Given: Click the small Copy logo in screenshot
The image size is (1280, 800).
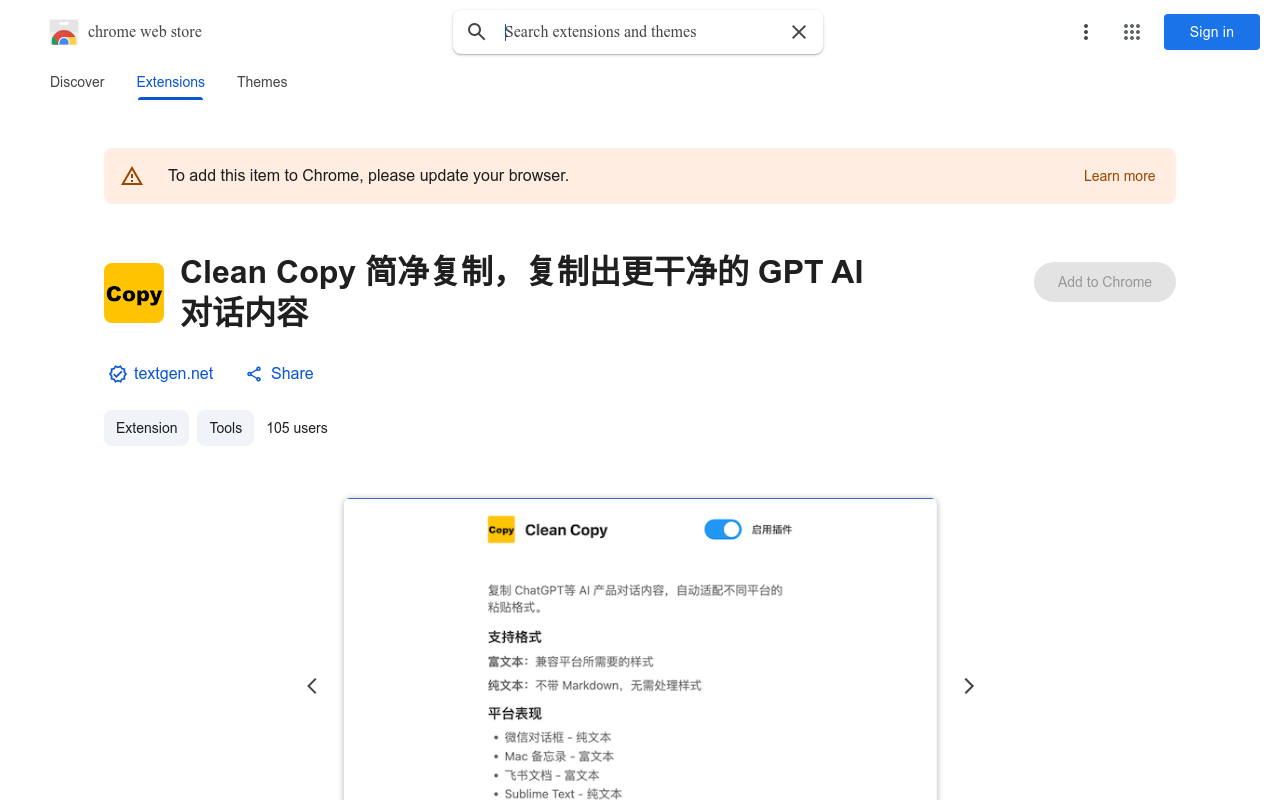Looking at the screenshot, I should click(501, 530).
